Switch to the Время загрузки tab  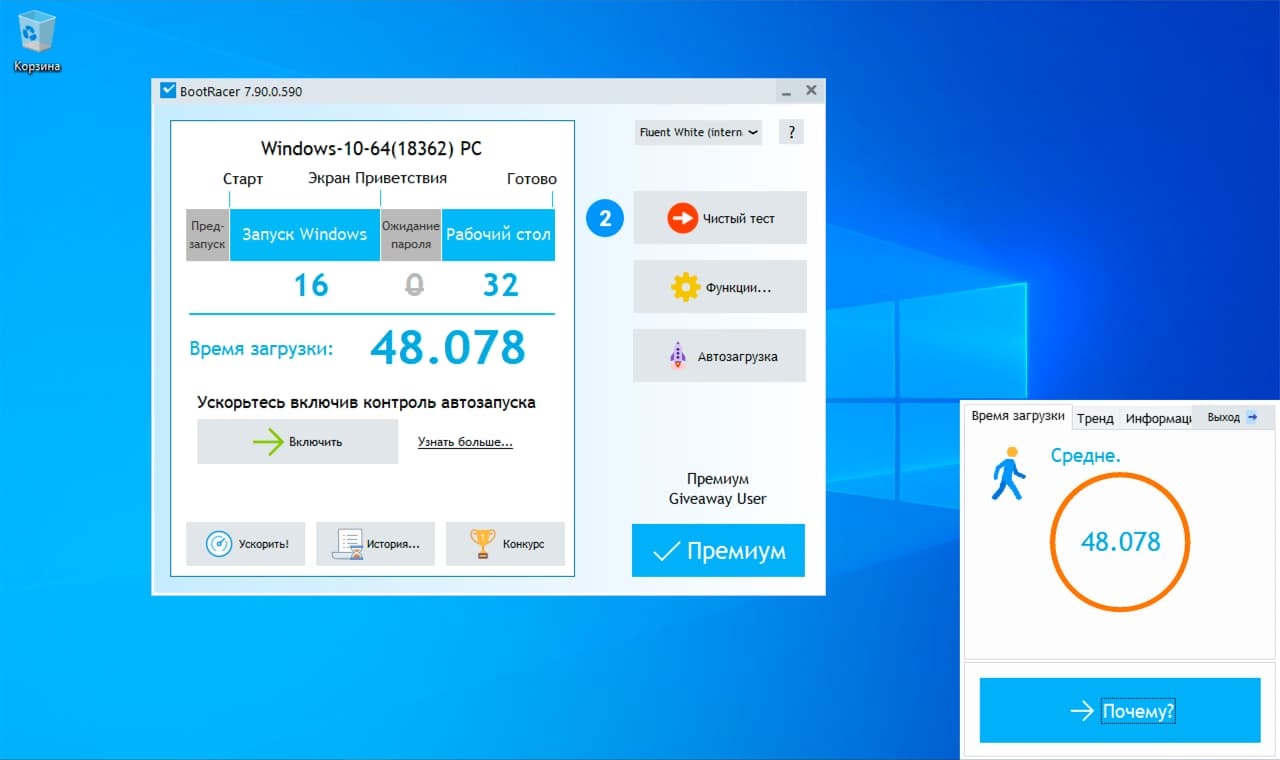pos(1018,416)
